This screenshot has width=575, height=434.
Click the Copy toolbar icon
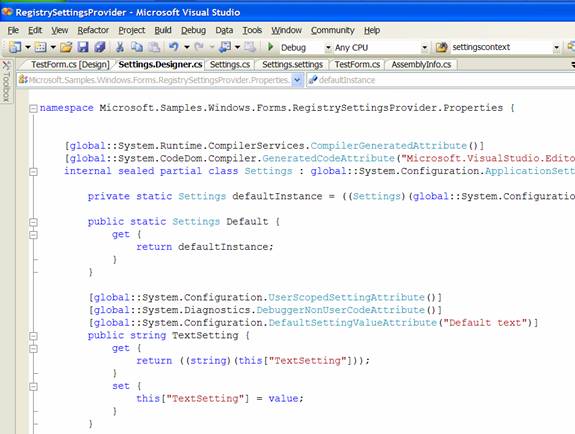pos(137,47)
